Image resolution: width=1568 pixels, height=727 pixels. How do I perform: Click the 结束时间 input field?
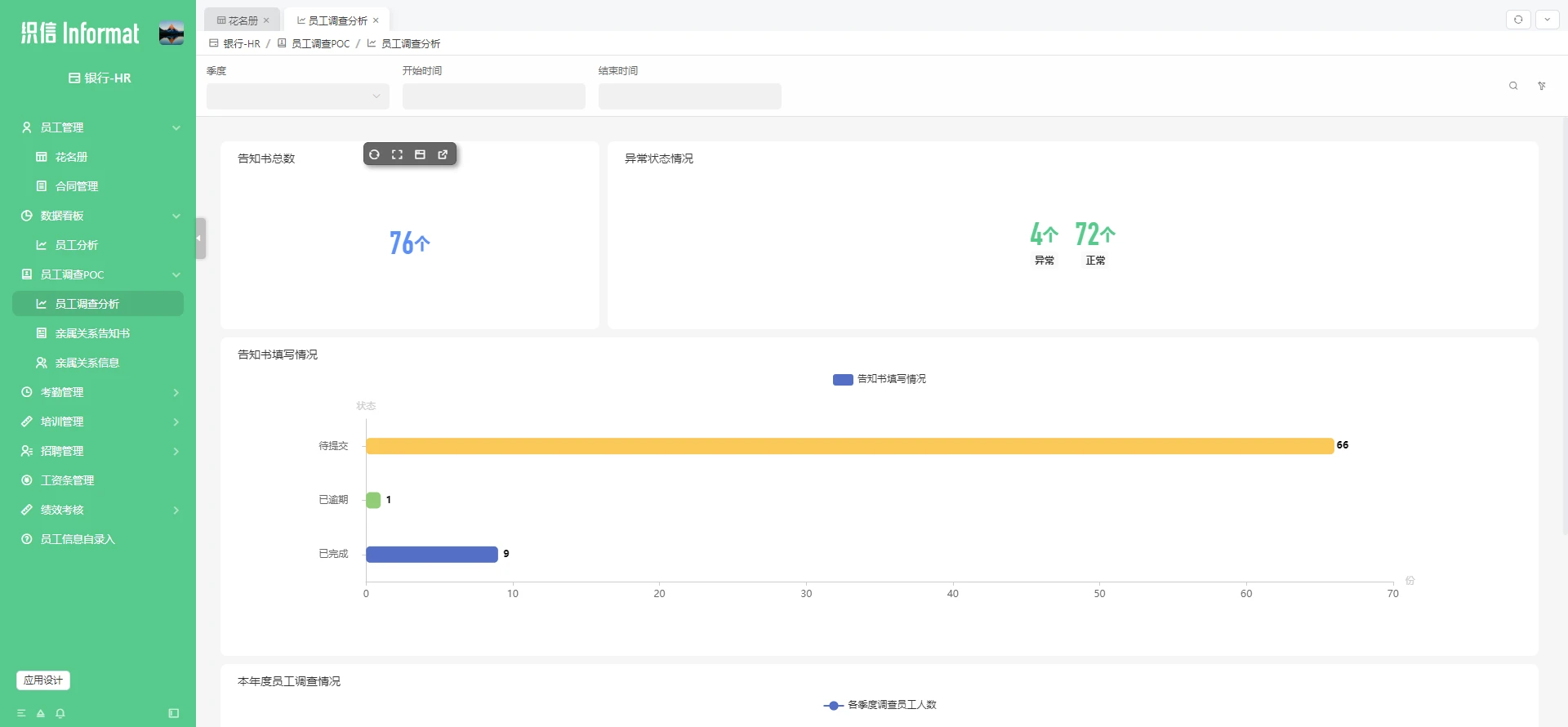tap(690, 96)
